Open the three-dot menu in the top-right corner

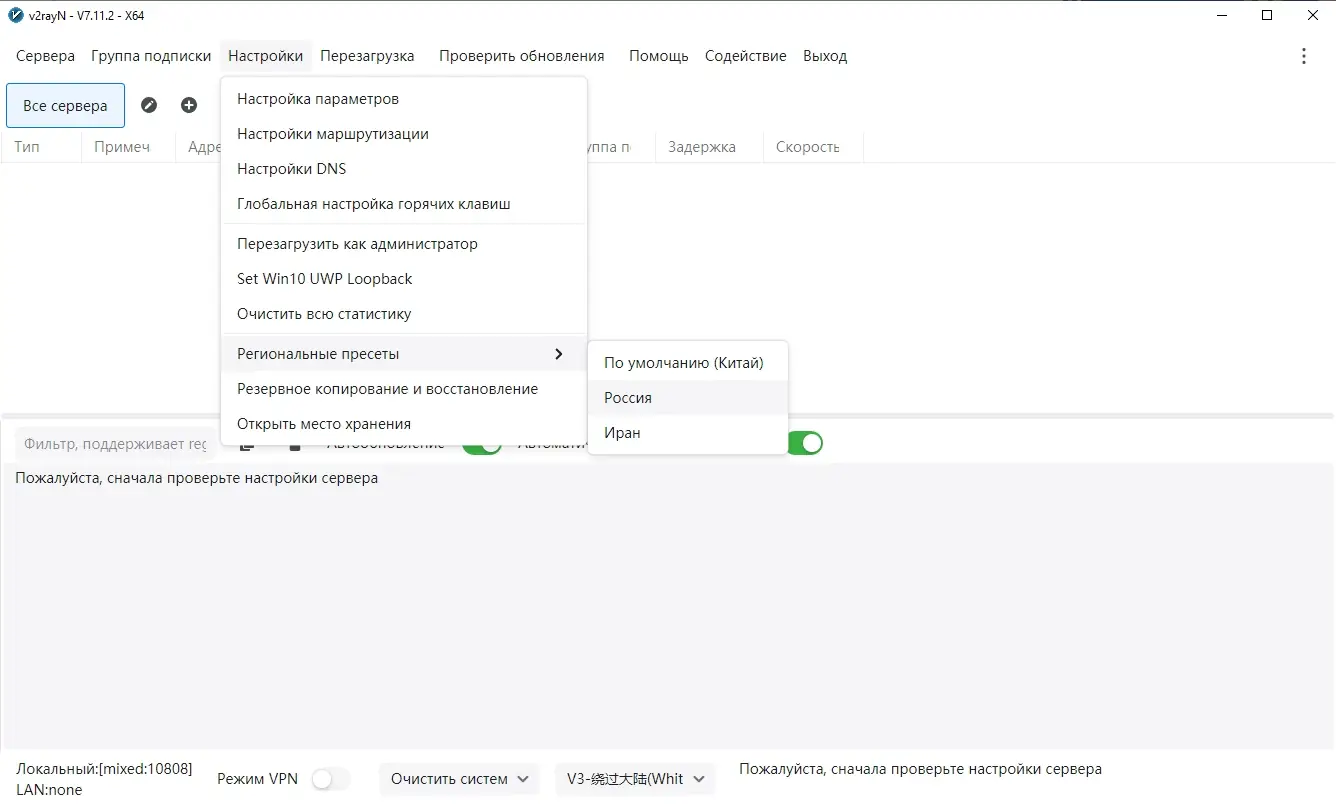pyautogui.click(x=1304, y=56)
